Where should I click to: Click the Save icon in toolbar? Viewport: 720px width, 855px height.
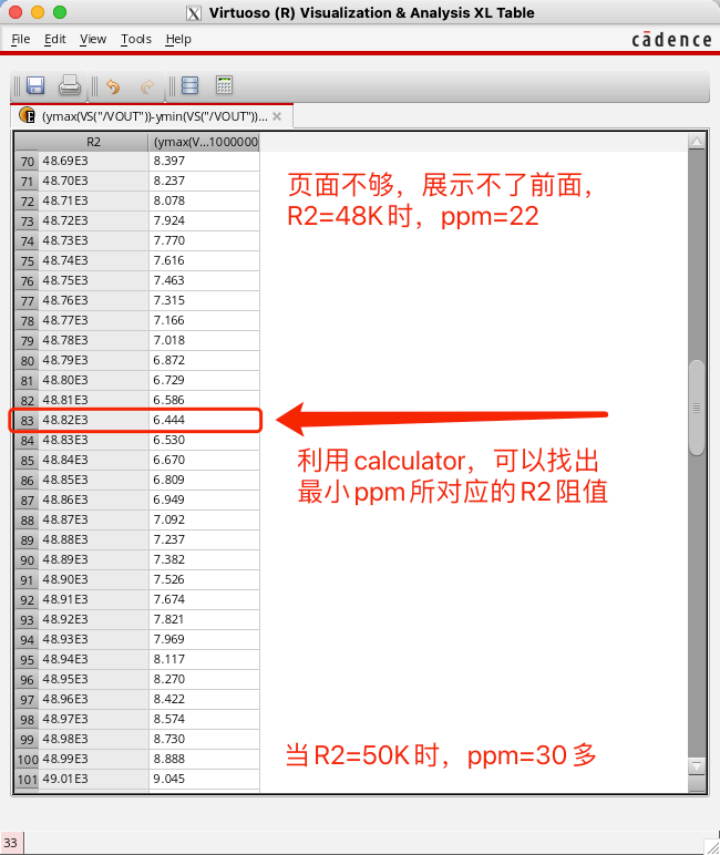point(35,86)
